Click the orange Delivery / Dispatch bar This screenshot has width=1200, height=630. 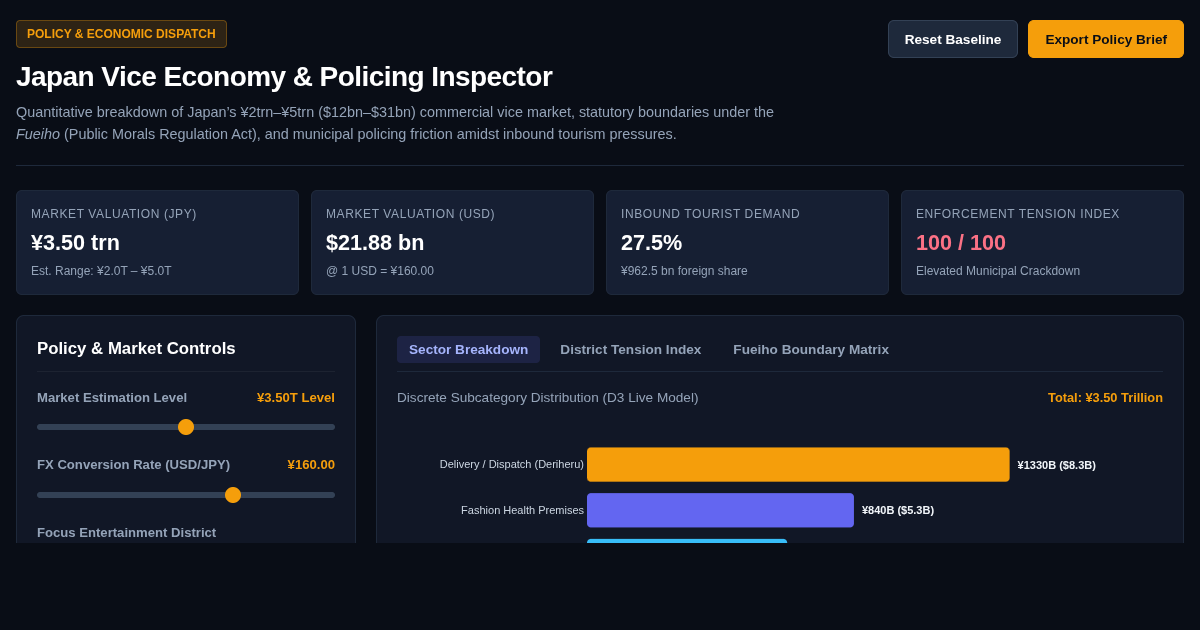798,464
